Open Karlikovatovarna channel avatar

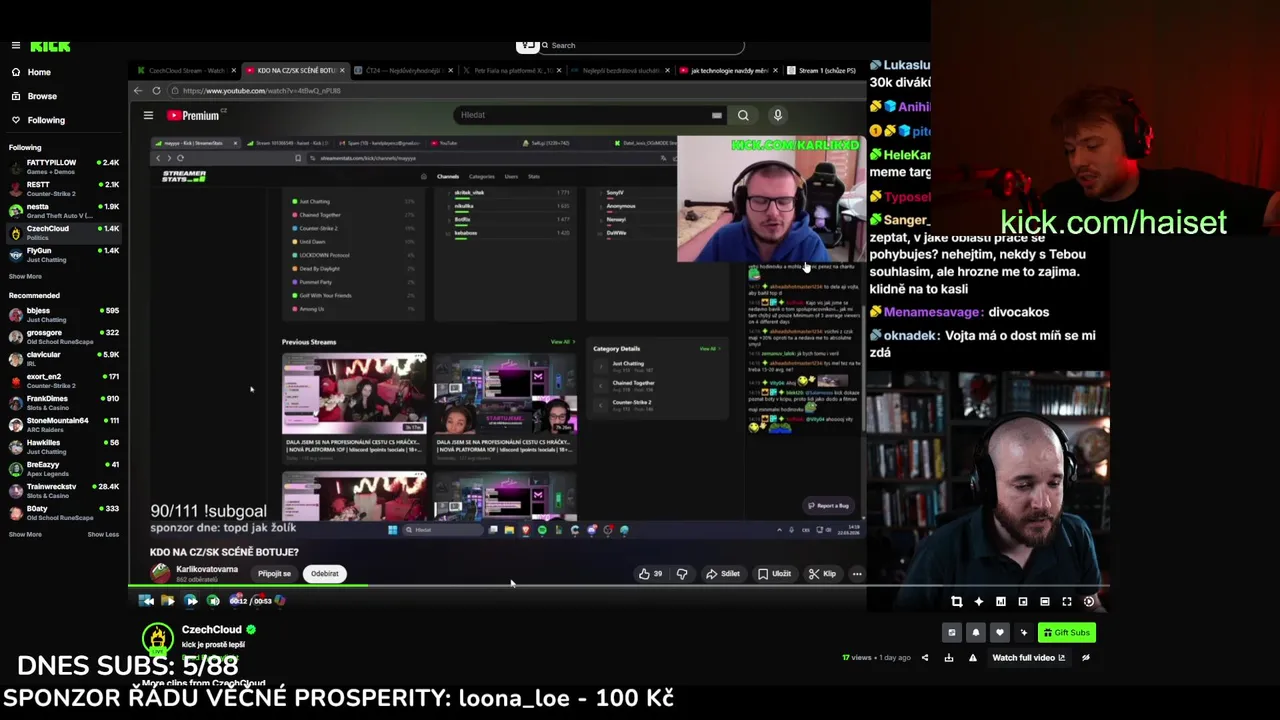point(160,573)
